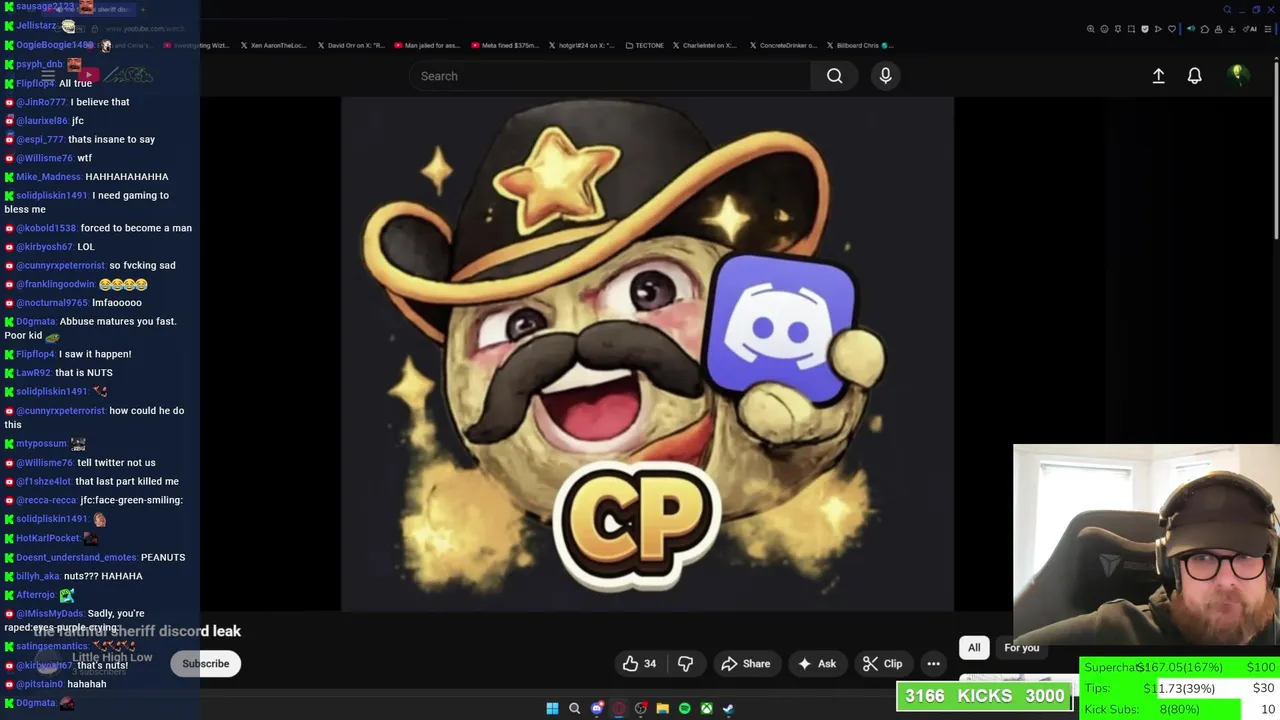1280x720 pixels.
Task: Open Xbox app from the taskbar
Action: coord(706,709)
